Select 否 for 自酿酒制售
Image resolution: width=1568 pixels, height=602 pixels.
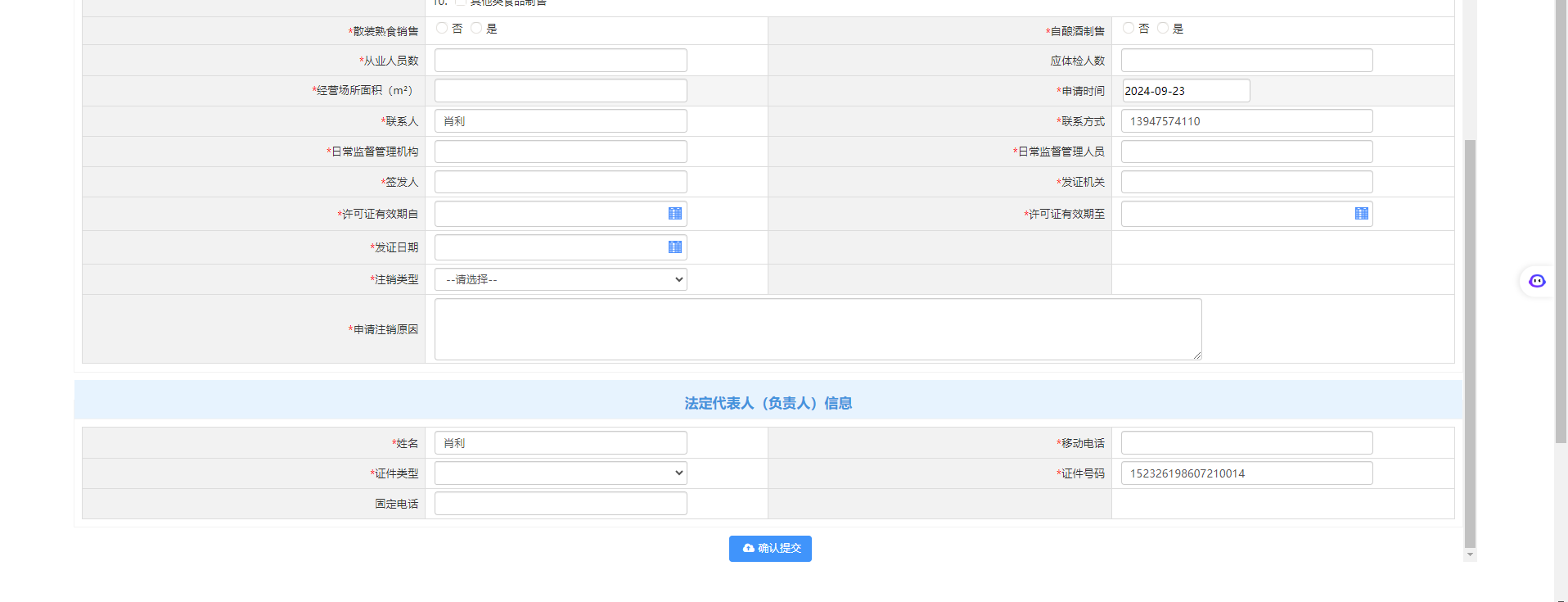(x=1129, y=29)
